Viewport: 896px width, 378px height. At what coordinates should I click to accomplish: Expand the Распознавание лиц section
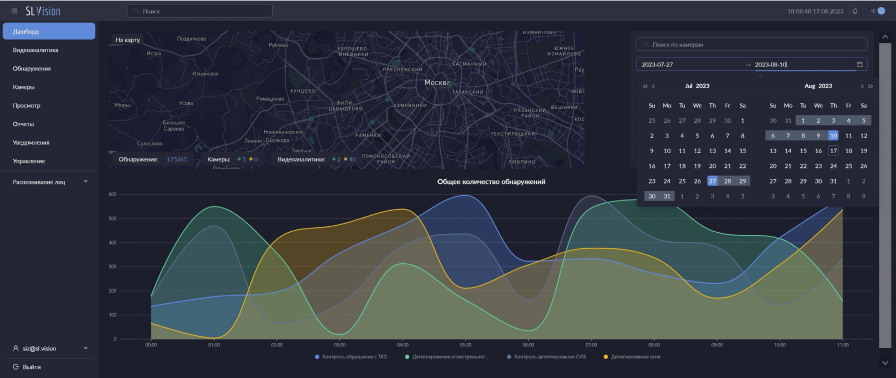click(x=49, y=182)
